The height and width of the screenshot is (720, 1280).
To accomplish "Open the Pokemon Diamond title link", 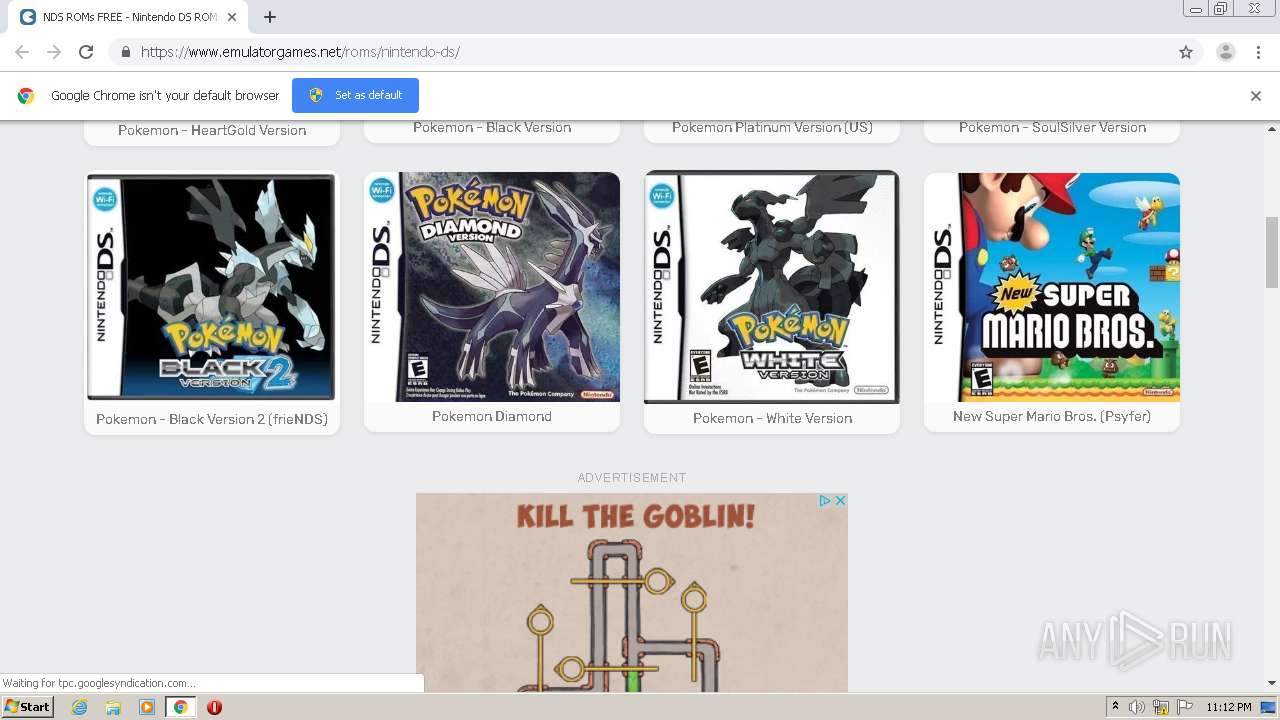I will click(x=492, y=416).
